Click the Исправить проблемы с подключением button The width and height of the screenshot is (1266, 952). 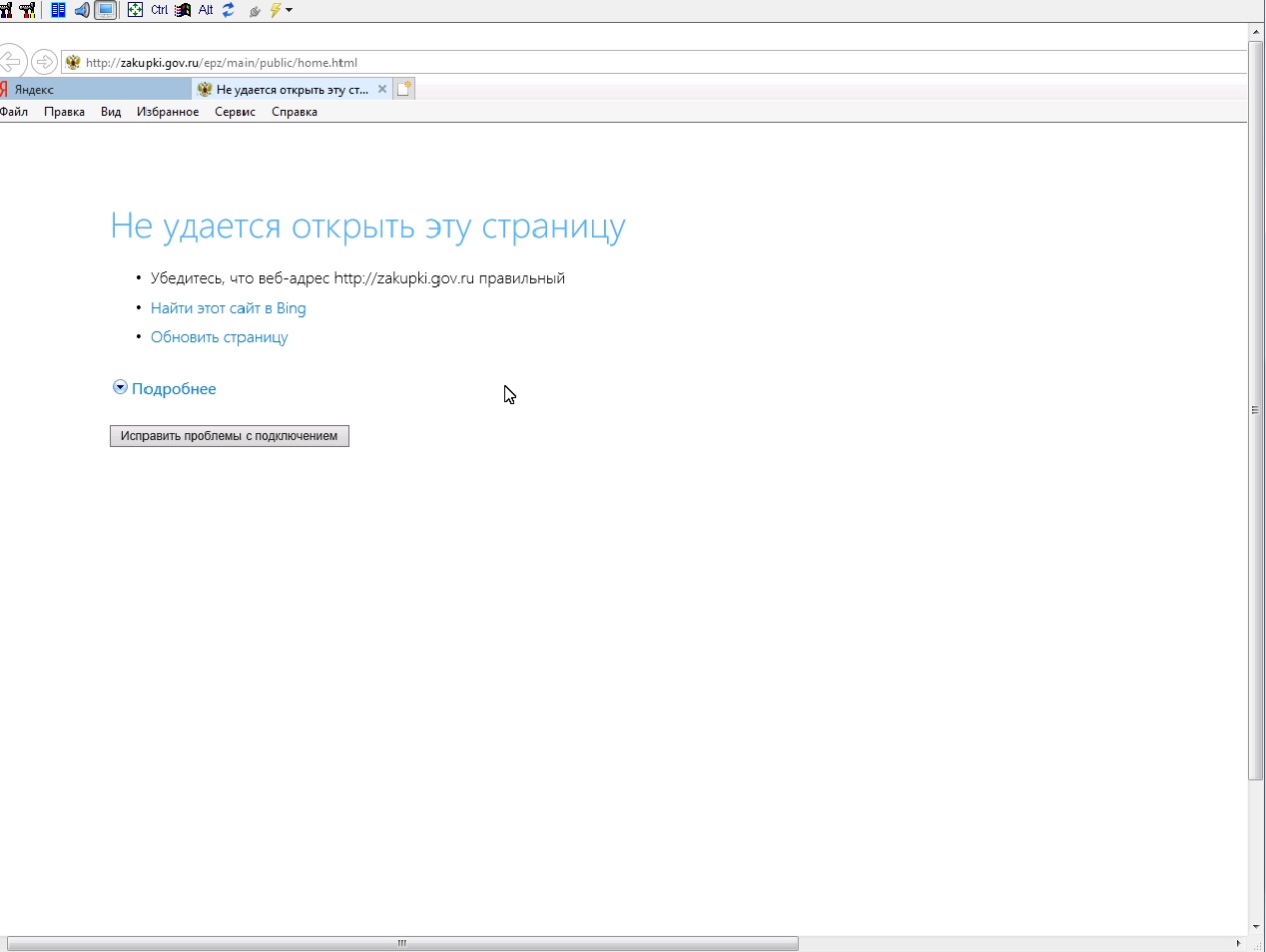[x=229, y=436]
